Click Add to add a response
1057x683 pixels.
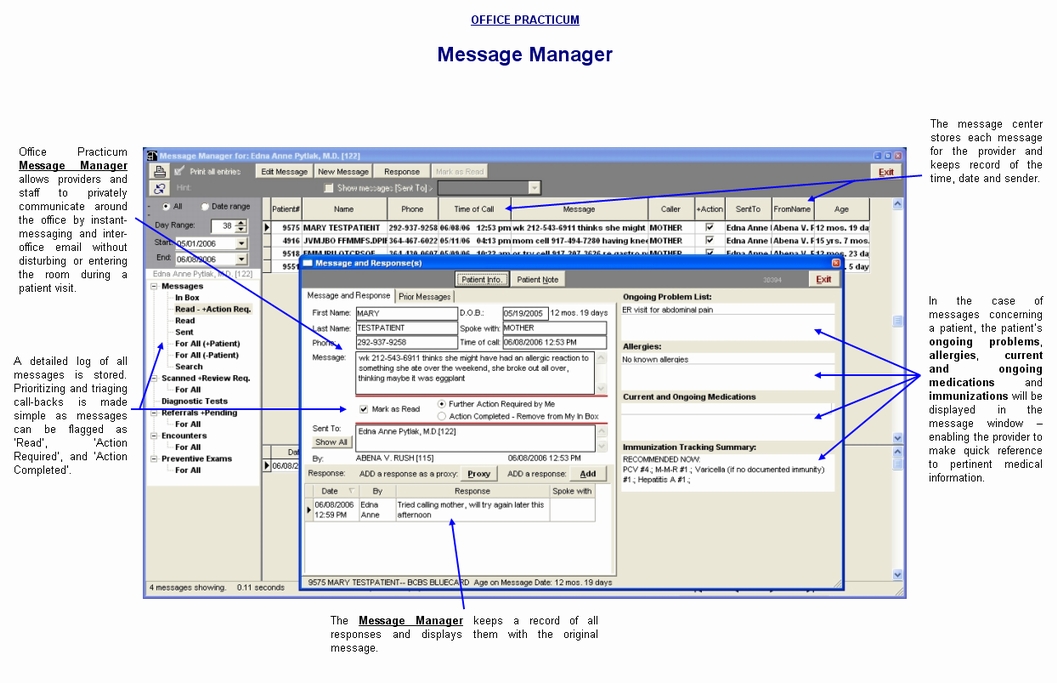point(588,473)
